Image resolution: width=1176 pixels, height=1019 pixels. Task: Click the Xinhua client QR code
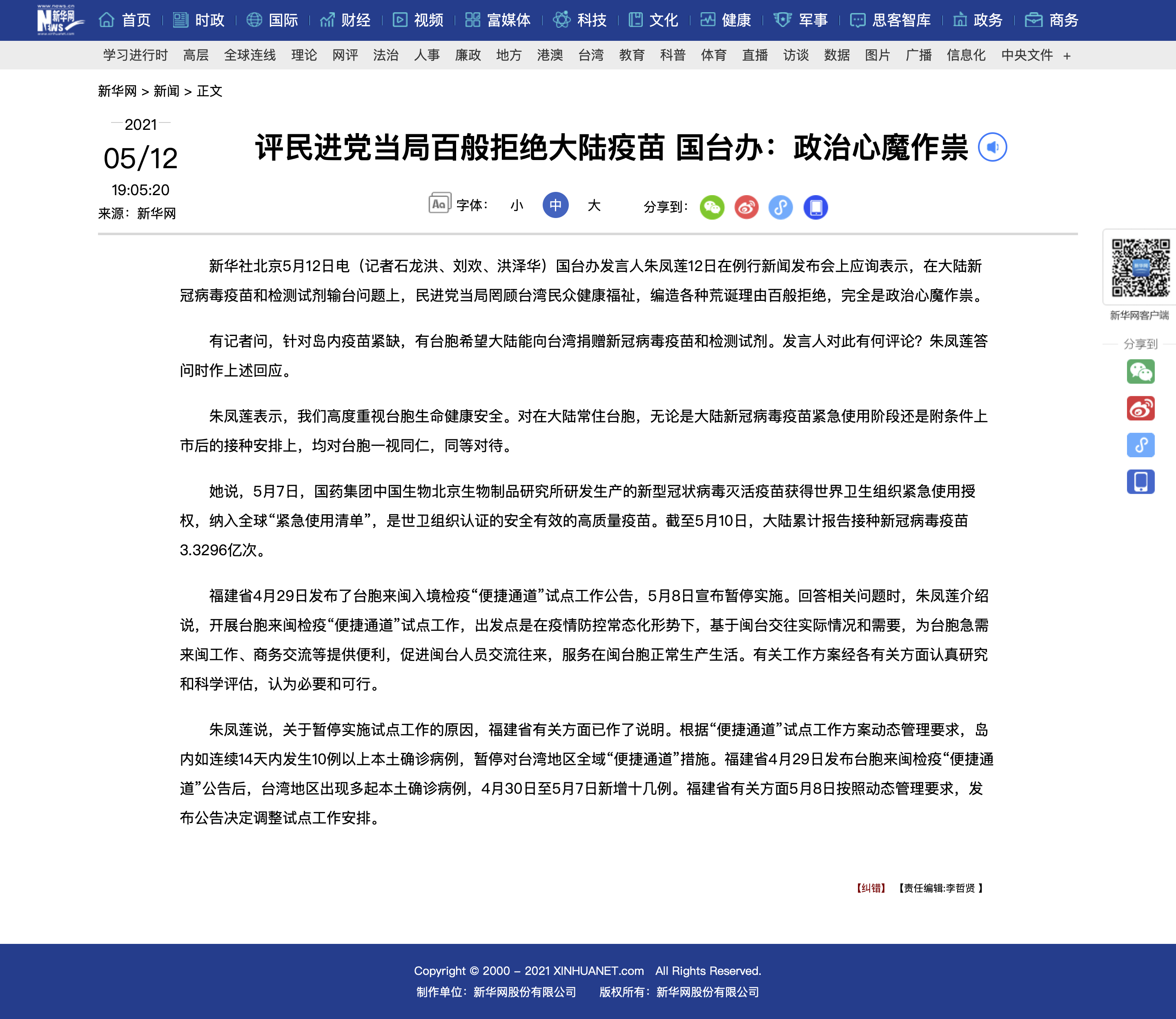(1140, 267)
